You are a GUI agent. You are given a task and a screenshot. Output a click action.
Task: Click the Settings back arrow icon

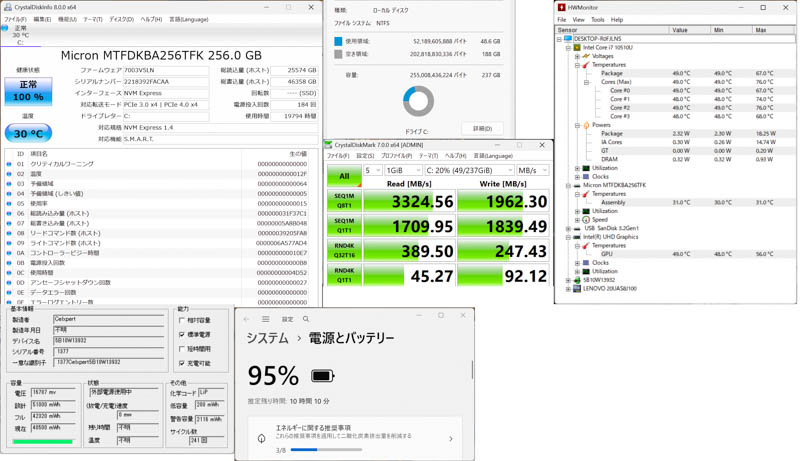point(247,319)
